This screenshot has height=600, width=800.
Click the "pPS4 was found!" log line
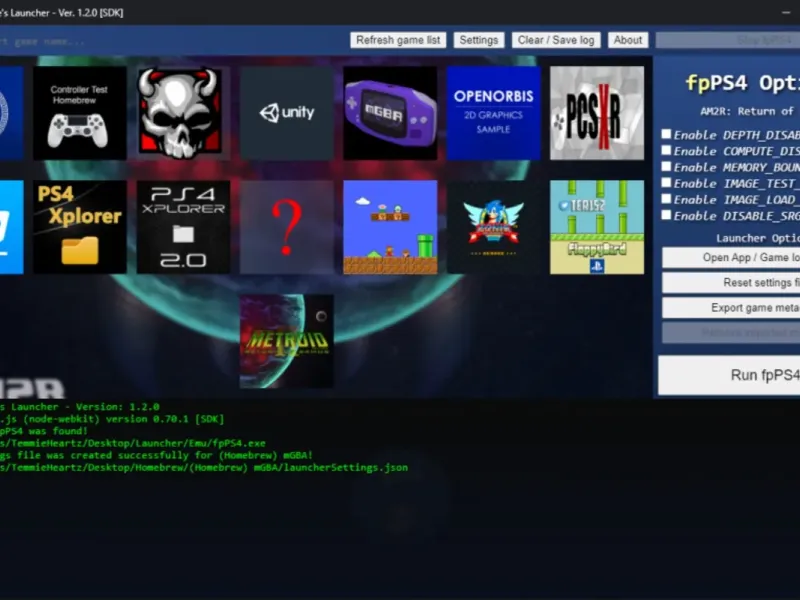coord(44,431)
